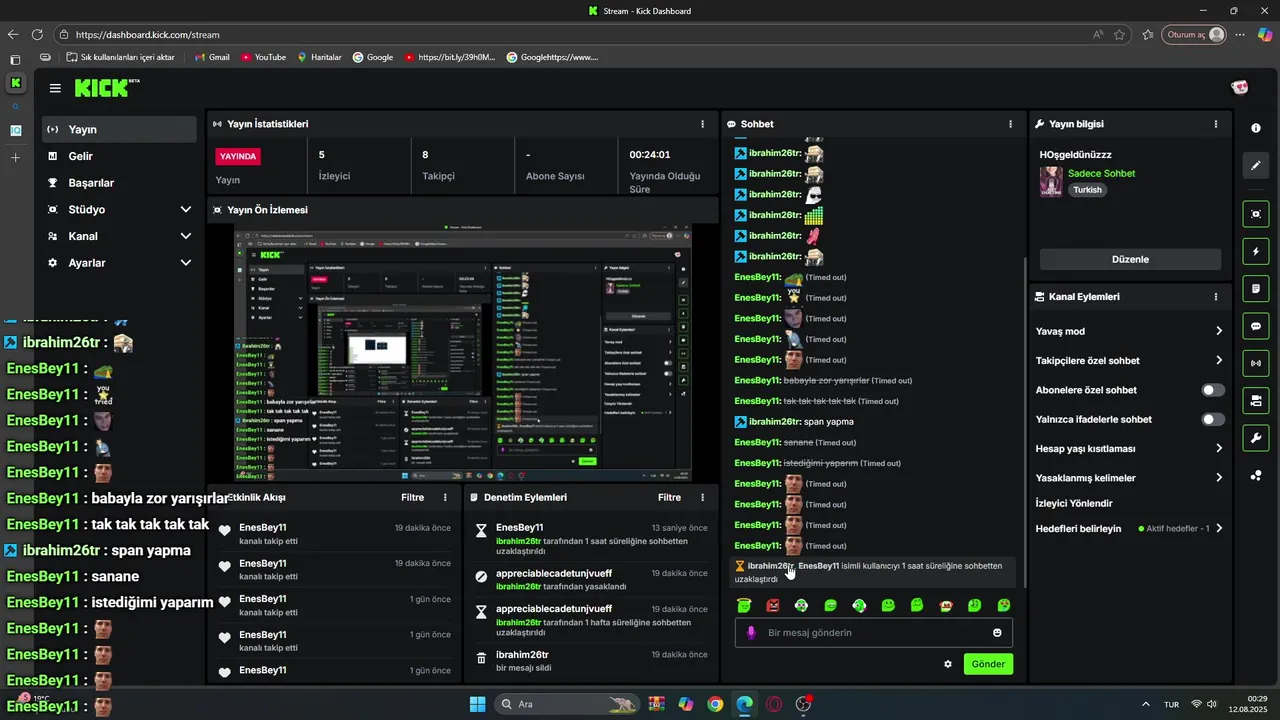Toggle the note page widget icon in the right rail
Screen dimensions: 1280x720
[1256, 289]
